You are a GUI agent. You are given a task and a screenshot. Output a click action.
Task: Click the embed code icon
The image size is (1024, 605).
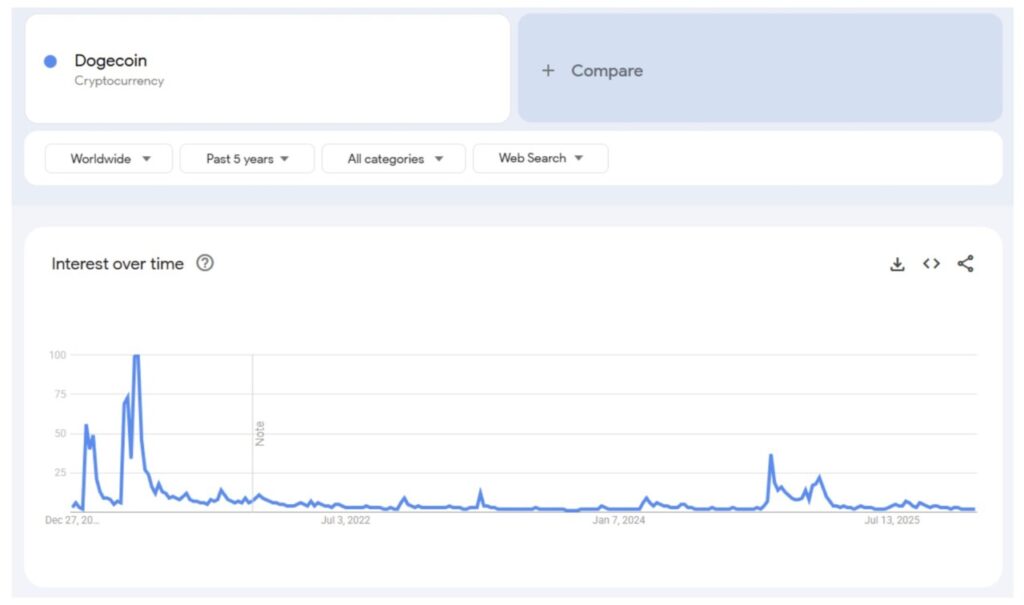931,264
